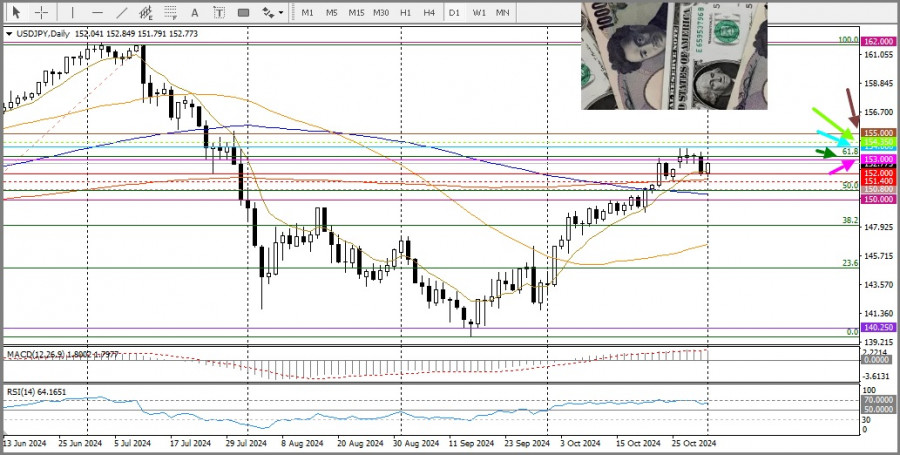900x455 pixels.
Task: Select the D1 daily timeframe
Action: (455, 12)
